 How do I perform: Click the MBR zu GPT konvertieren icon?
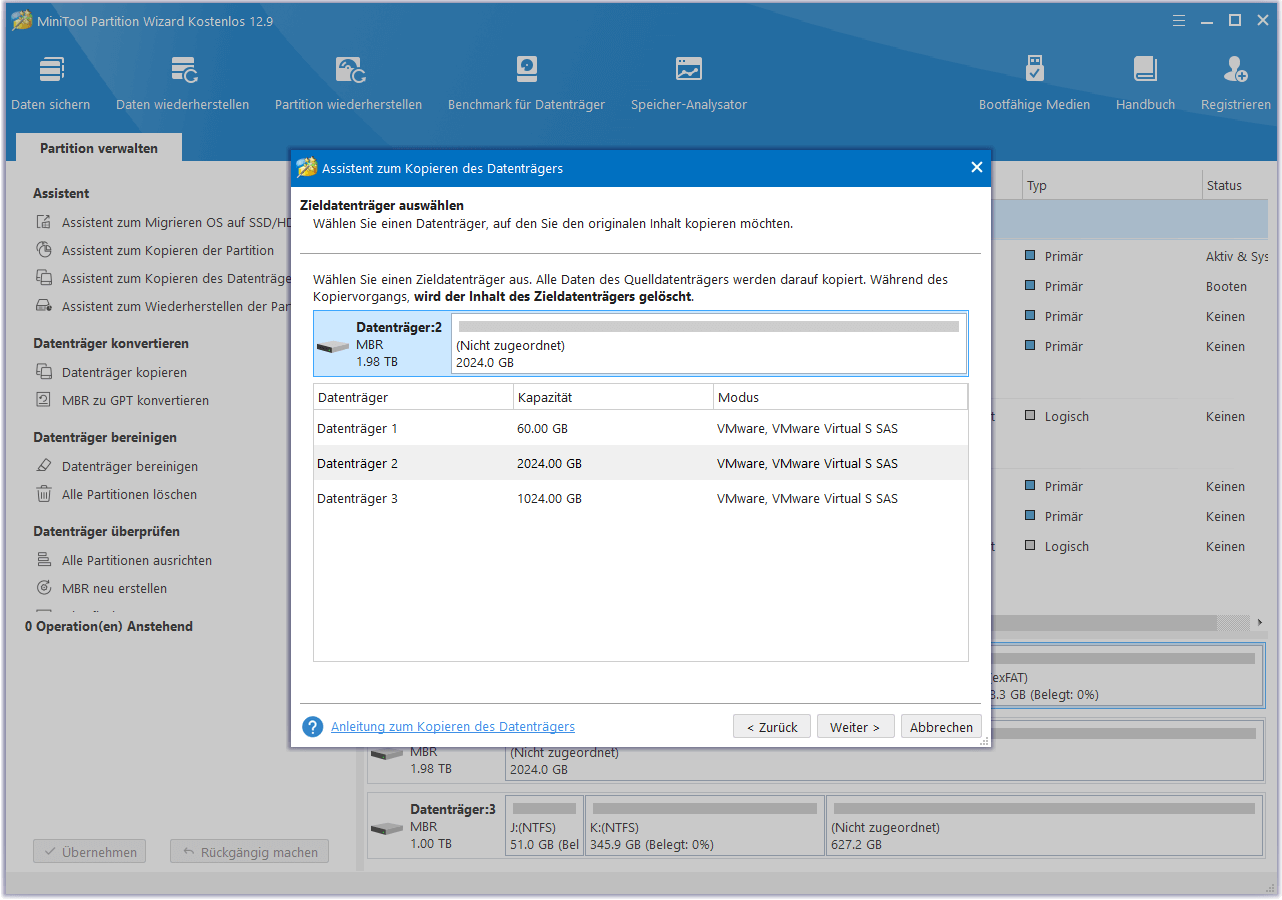[x=44, y=400]
